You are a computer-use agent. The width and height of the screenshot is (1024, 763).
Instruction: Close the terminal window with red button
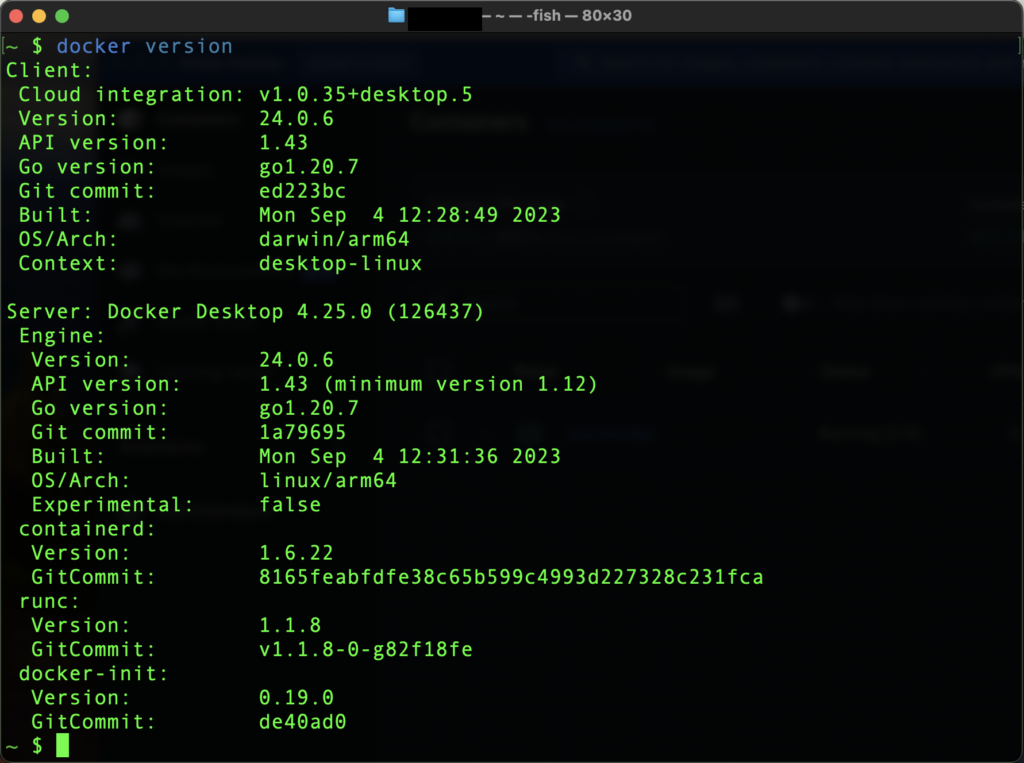(x=16, y=16)
